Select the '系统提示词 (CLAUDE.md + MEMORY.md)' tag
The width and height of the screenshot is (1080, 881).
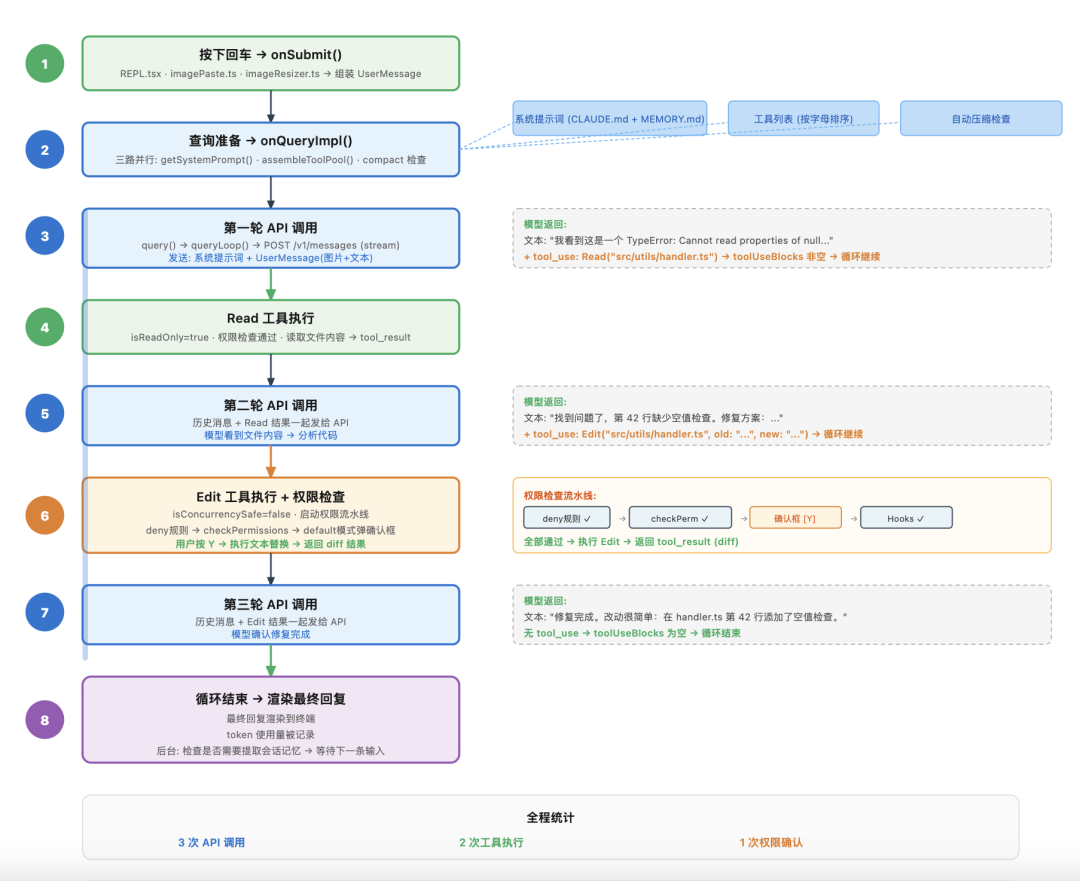pos(610,119)
